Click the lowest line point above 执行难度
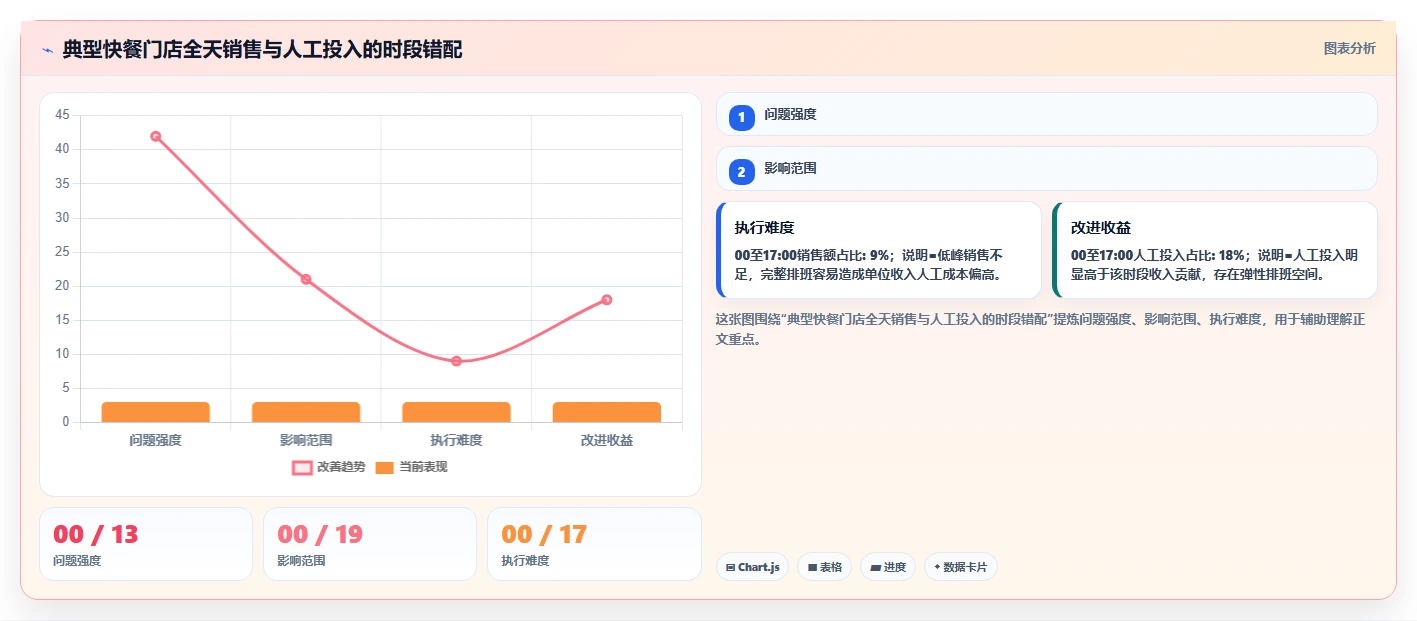 click(x=456, y=361)
